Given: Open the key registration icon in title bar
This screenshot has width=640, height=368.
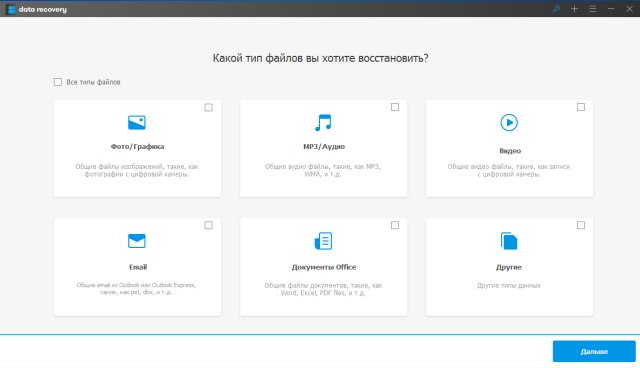Looking at the screenshot, I should [x=556, y=9].
